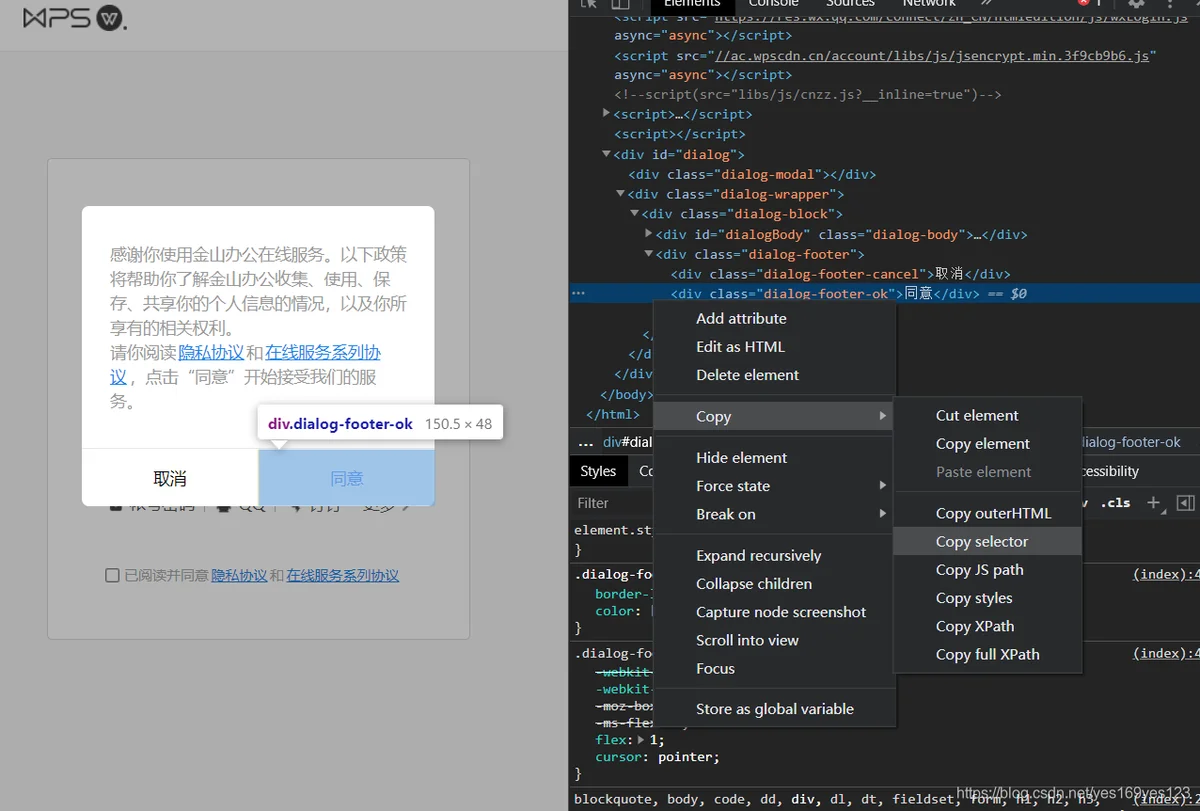This screenshot has height=811, width=1200.
Task: Select Collapse children
Action: [x=774, y=583]
